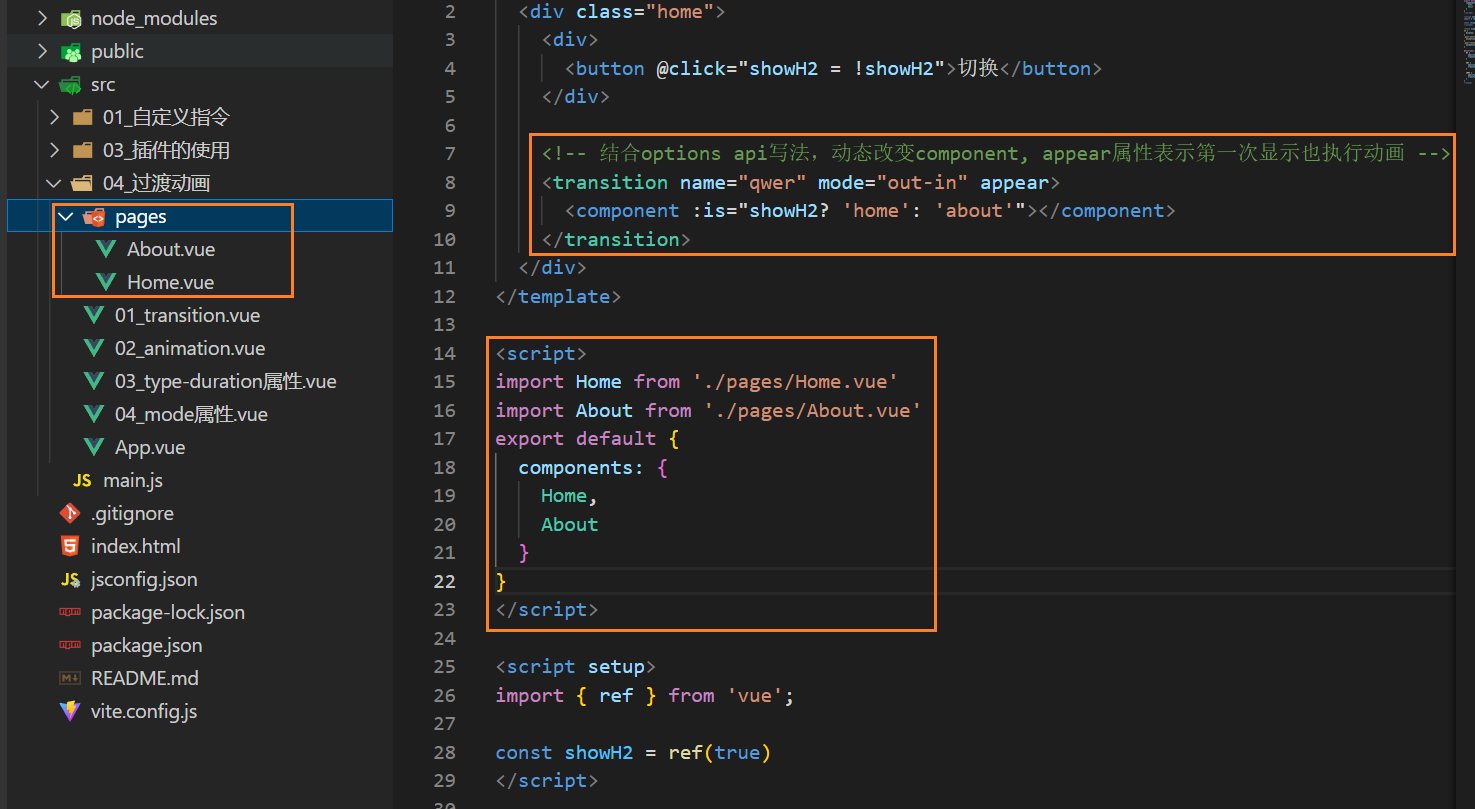1475x809 pixels.
Task: Click the App.vue Vue file icon
Action: [x=94, y=448]
